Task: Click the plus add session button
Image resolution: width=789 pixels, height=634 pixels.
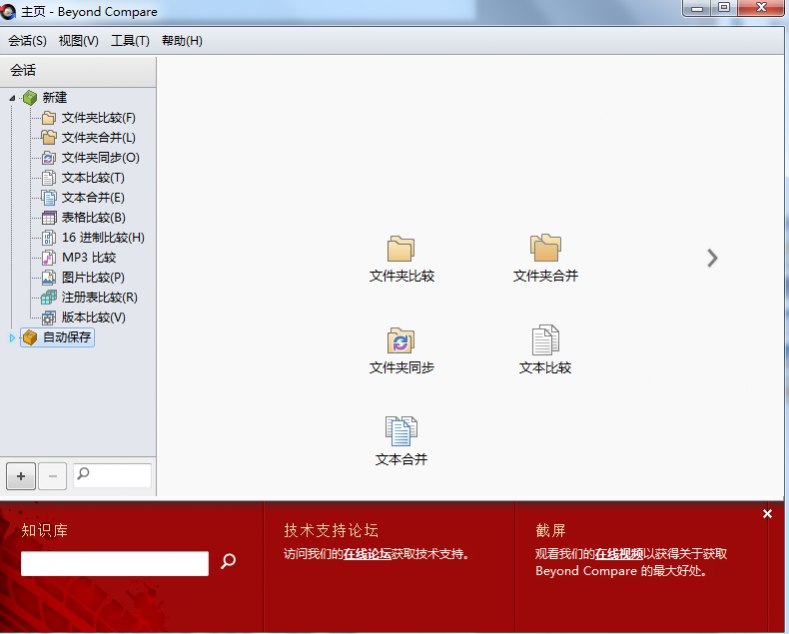Action: 21,476
